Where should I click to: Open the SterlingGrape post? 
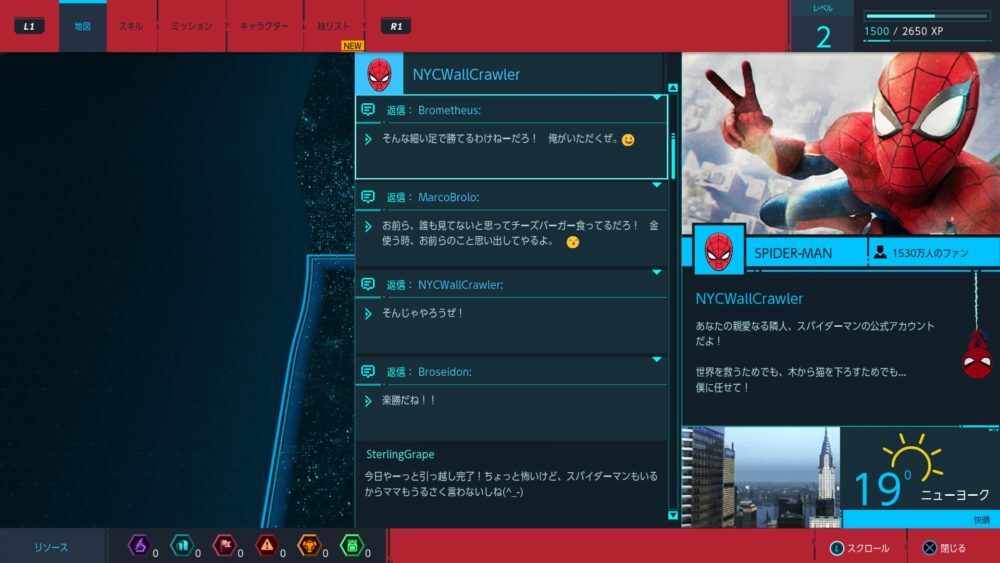[x=511, y=474]
